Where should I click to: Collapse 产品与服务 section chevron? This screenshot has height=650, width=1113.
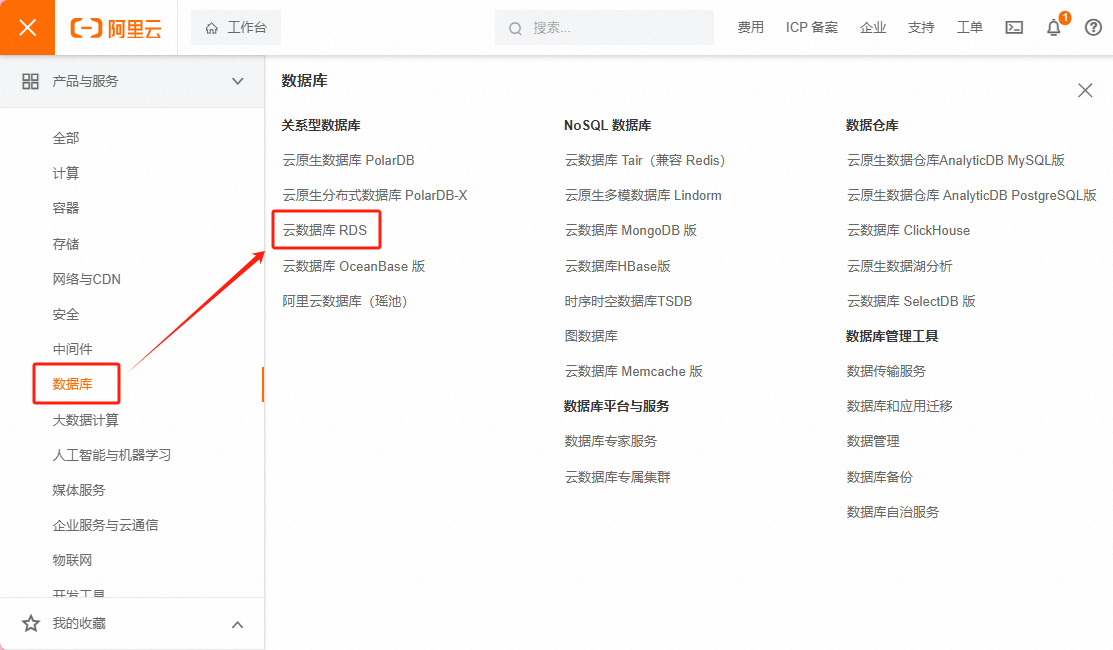[238, 82]
